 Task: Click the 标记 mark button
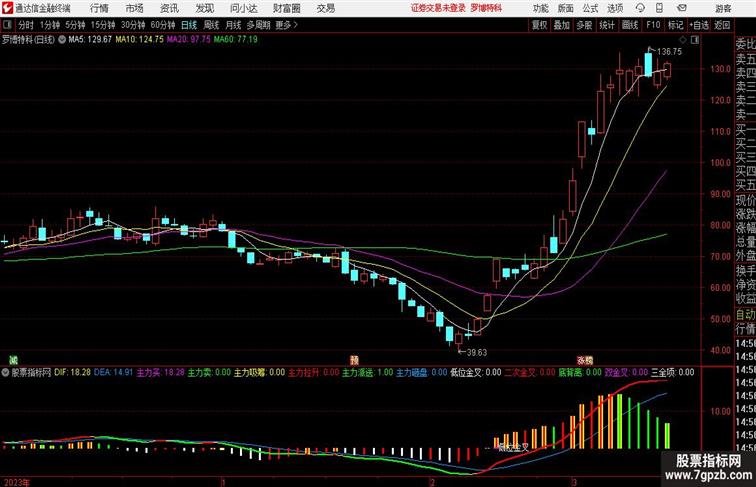tap(675, 25)
